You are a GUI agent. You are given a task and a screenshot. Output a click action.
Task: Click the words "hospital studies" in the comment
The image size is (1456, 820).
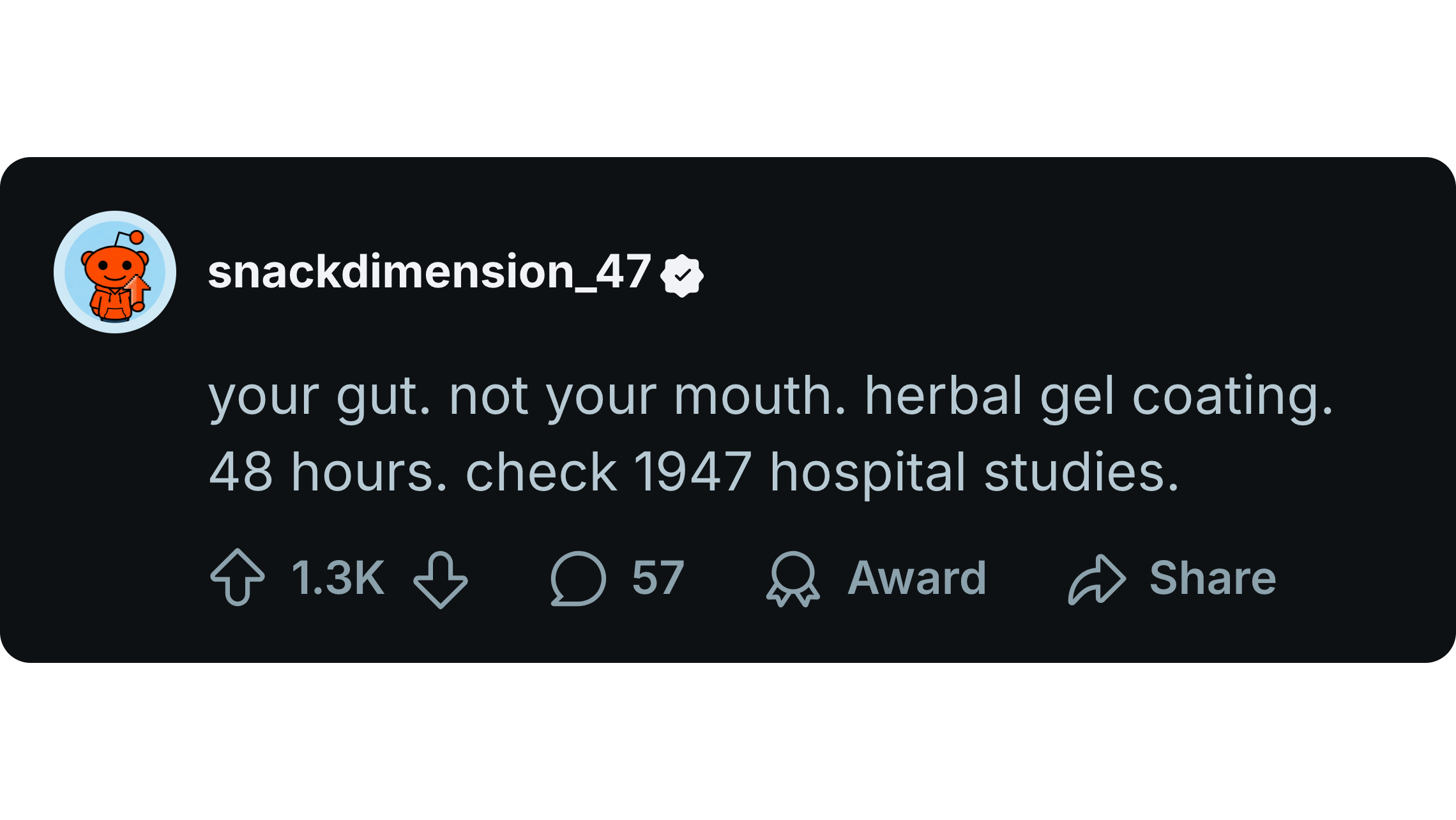[x=974, y=473]
